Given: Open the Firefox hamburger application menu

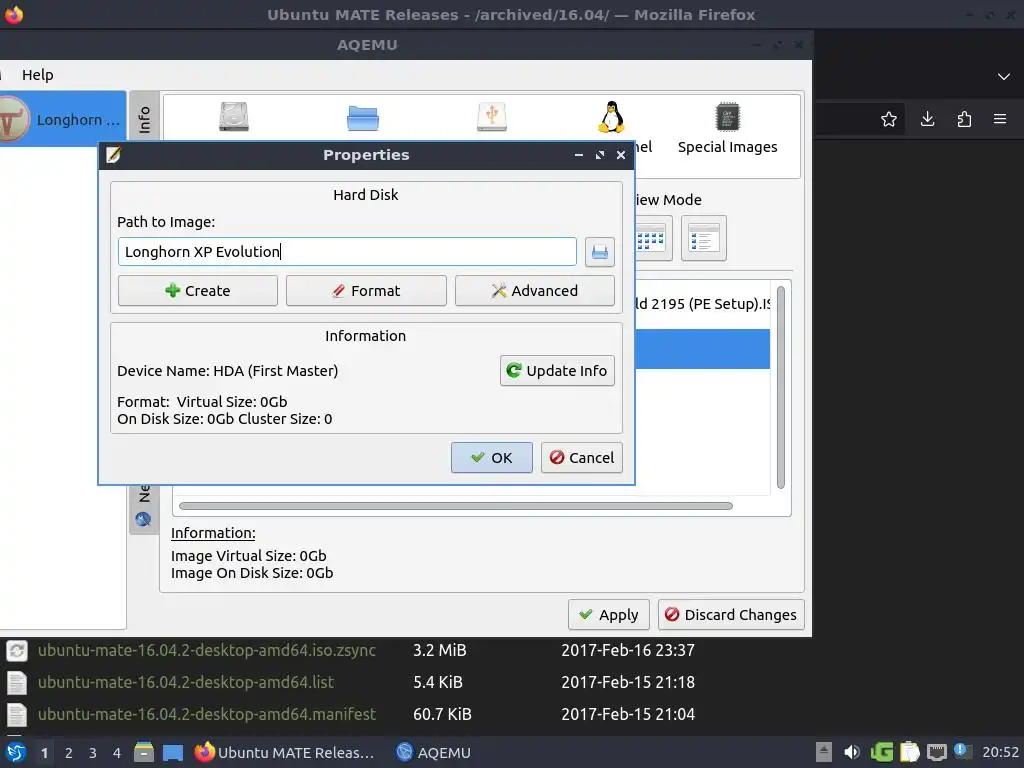Looking at the screenshot, I should point(1000,119).
